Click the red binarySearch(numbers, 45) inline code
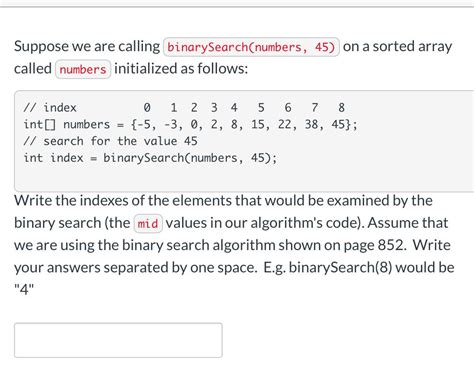The image size is (474, 383). pyautogui.click(x=251, y=47)
